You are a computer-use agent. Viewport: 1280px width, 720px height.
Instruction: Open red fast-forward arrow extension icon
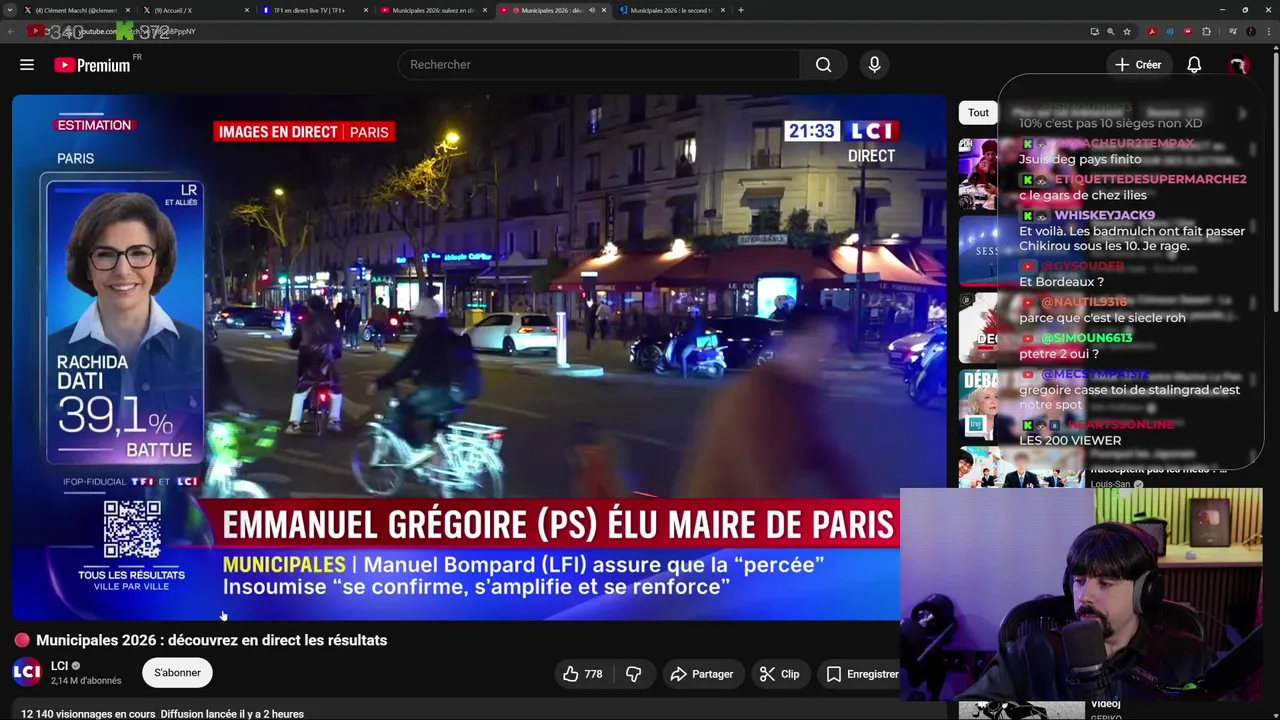coord(1188,31)
